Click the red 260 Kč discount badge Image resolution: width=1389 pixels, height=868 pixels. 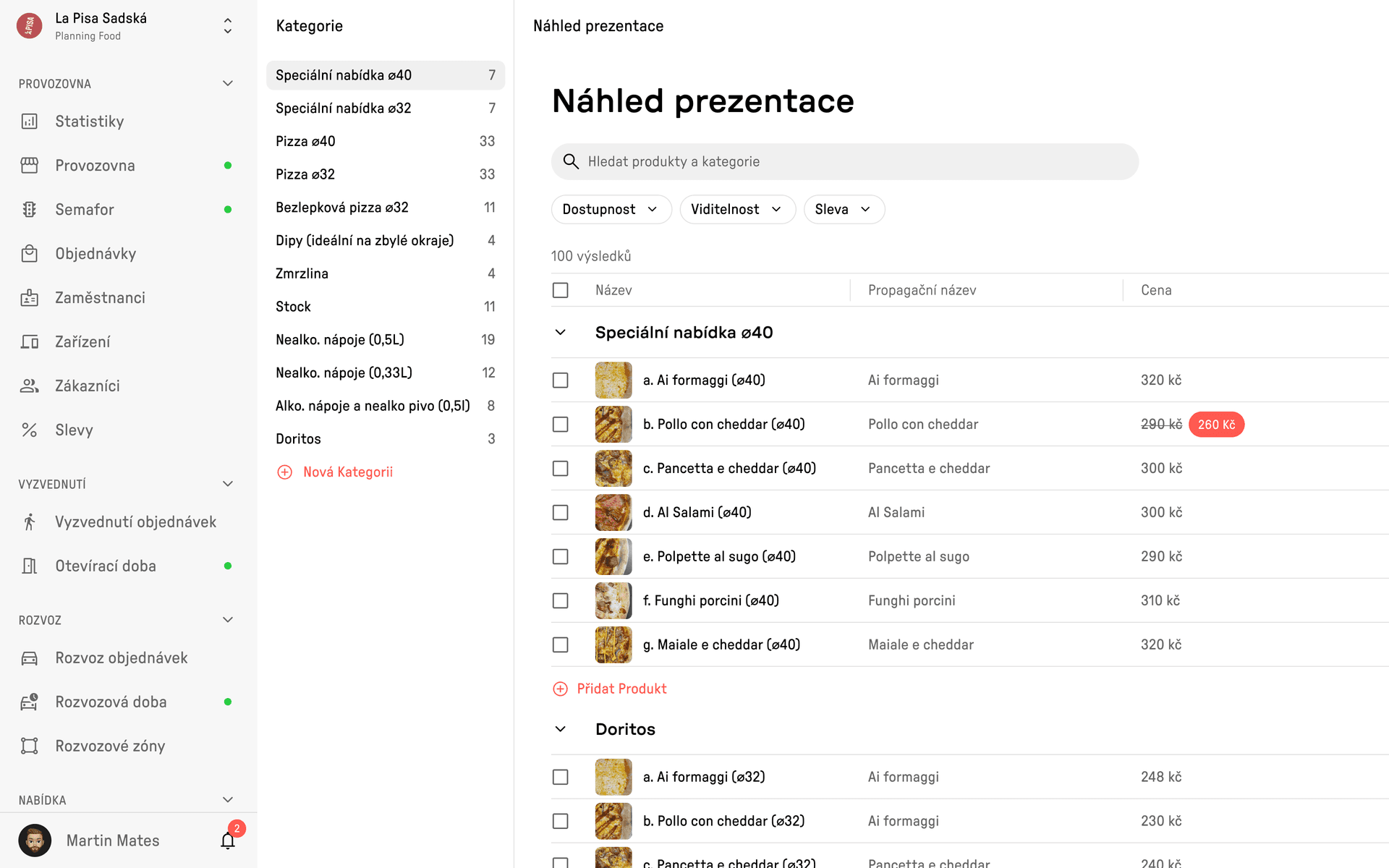click(x=1216, y=425)
